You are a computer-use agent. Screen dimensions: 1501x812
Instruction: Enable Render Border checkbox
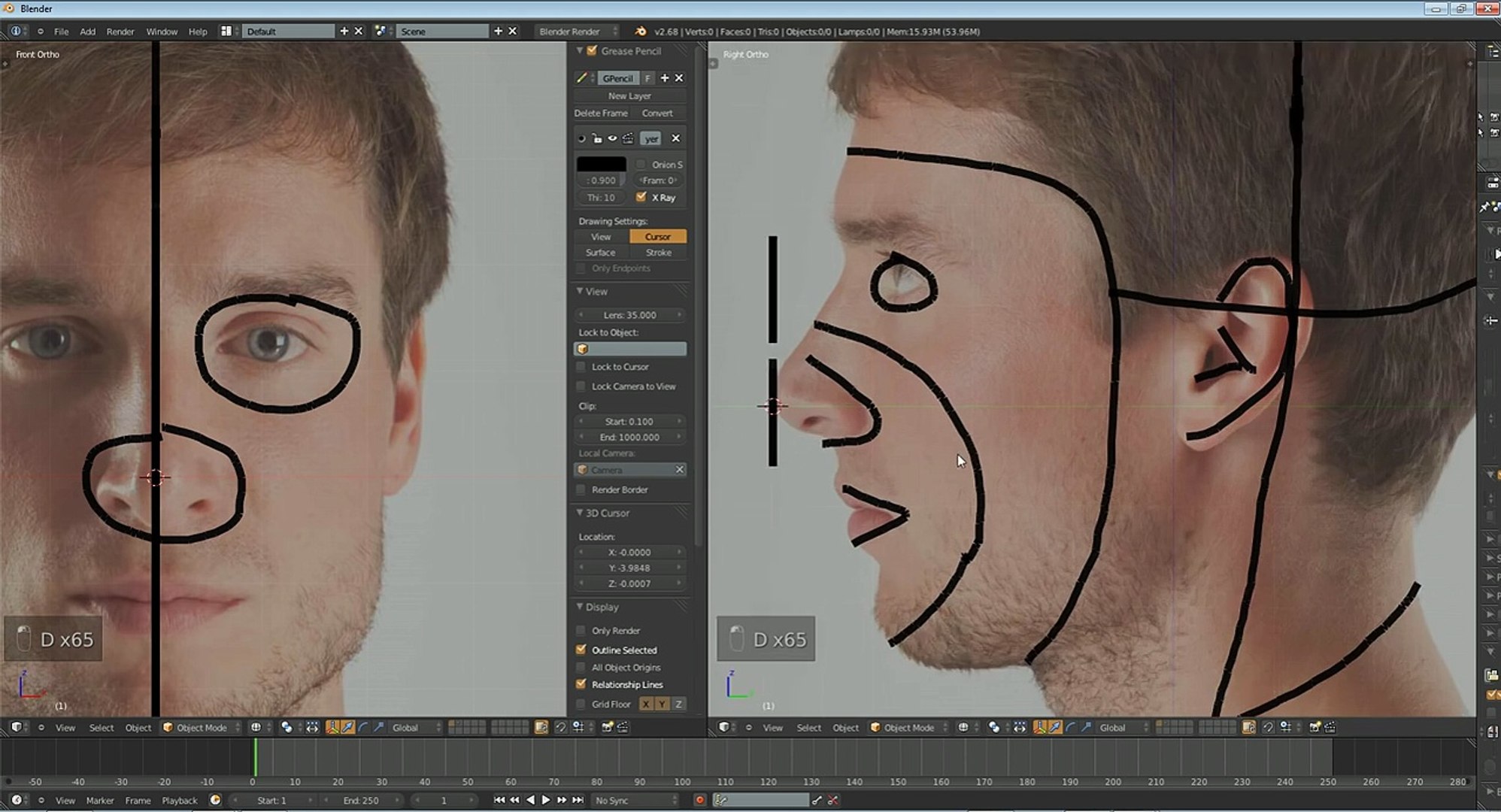[x=581, y=489]
